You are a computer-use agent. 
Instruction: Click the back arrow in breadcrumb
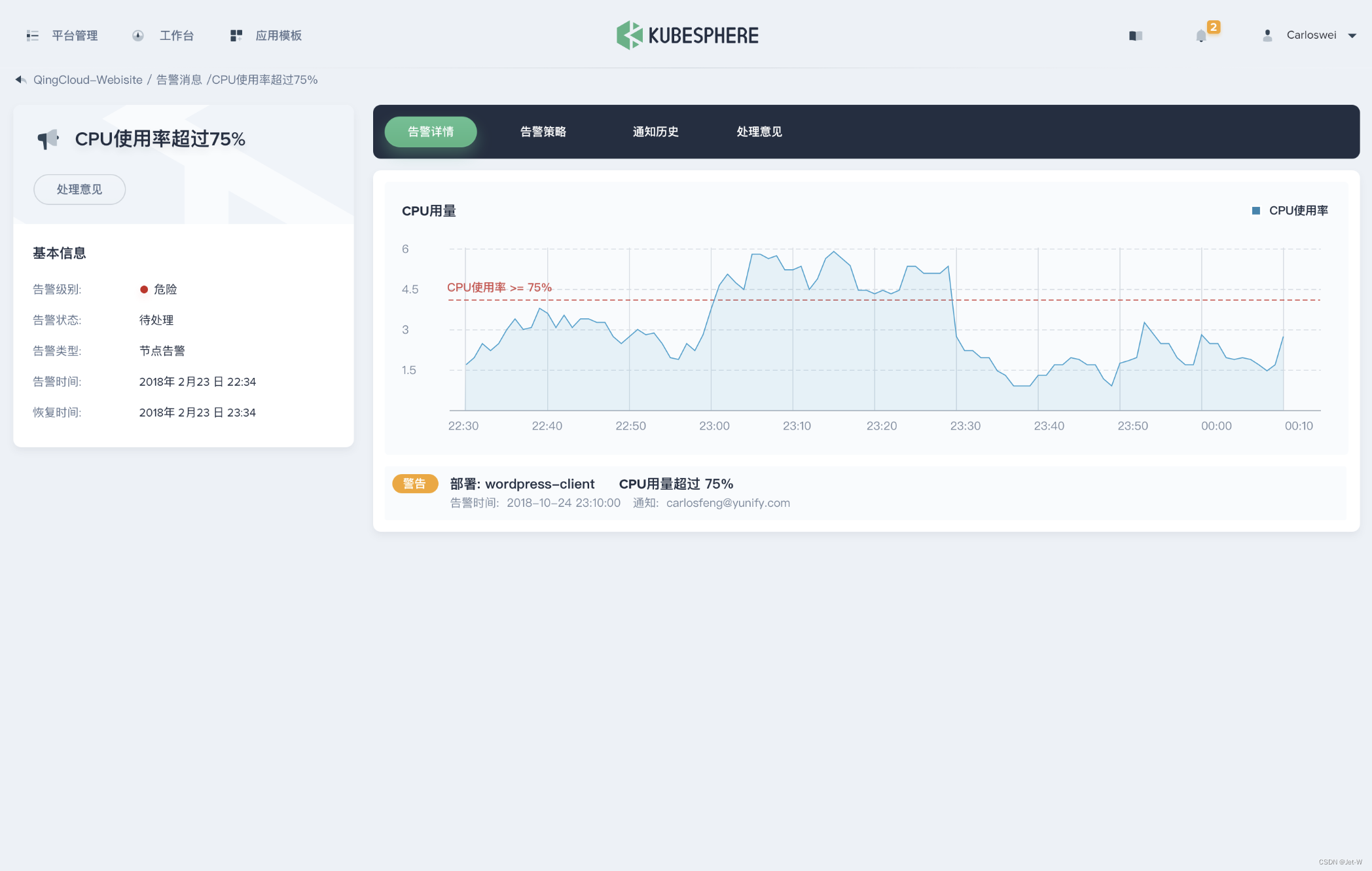click(20, 80)
